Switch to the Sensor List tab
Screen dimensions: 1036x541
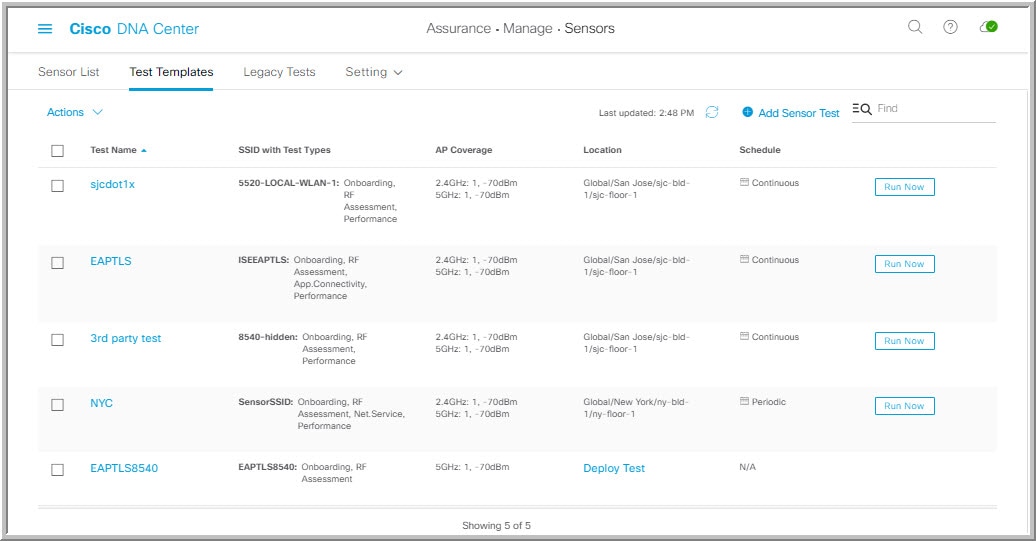pos(68,72)
